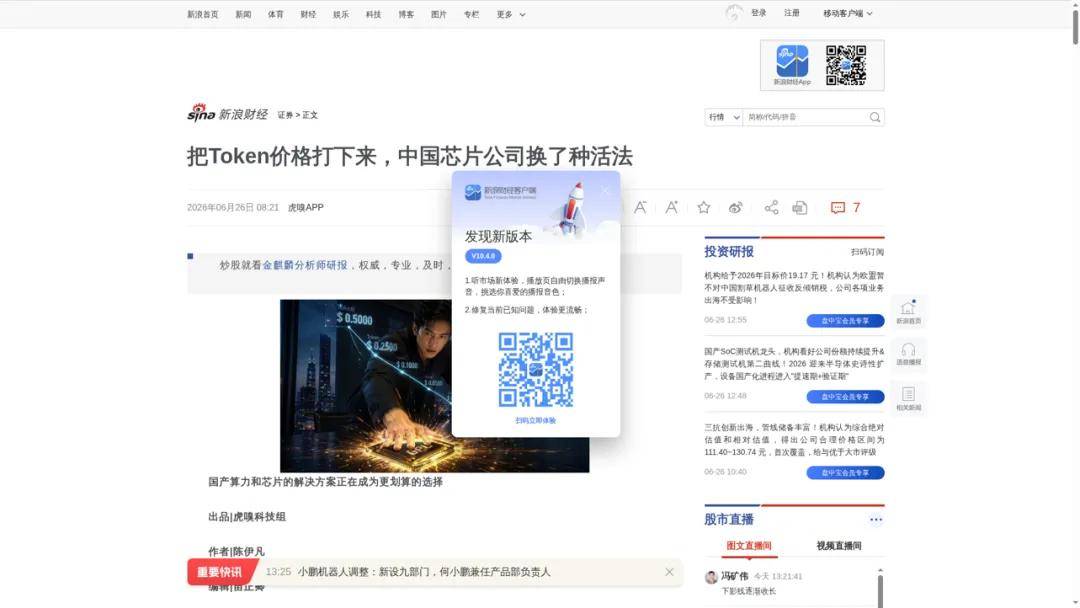The height and width of the screenshot is (608, 1080).
Task: Click the 新浪财经客户端 logo in the popup
Action: [501, 192]
